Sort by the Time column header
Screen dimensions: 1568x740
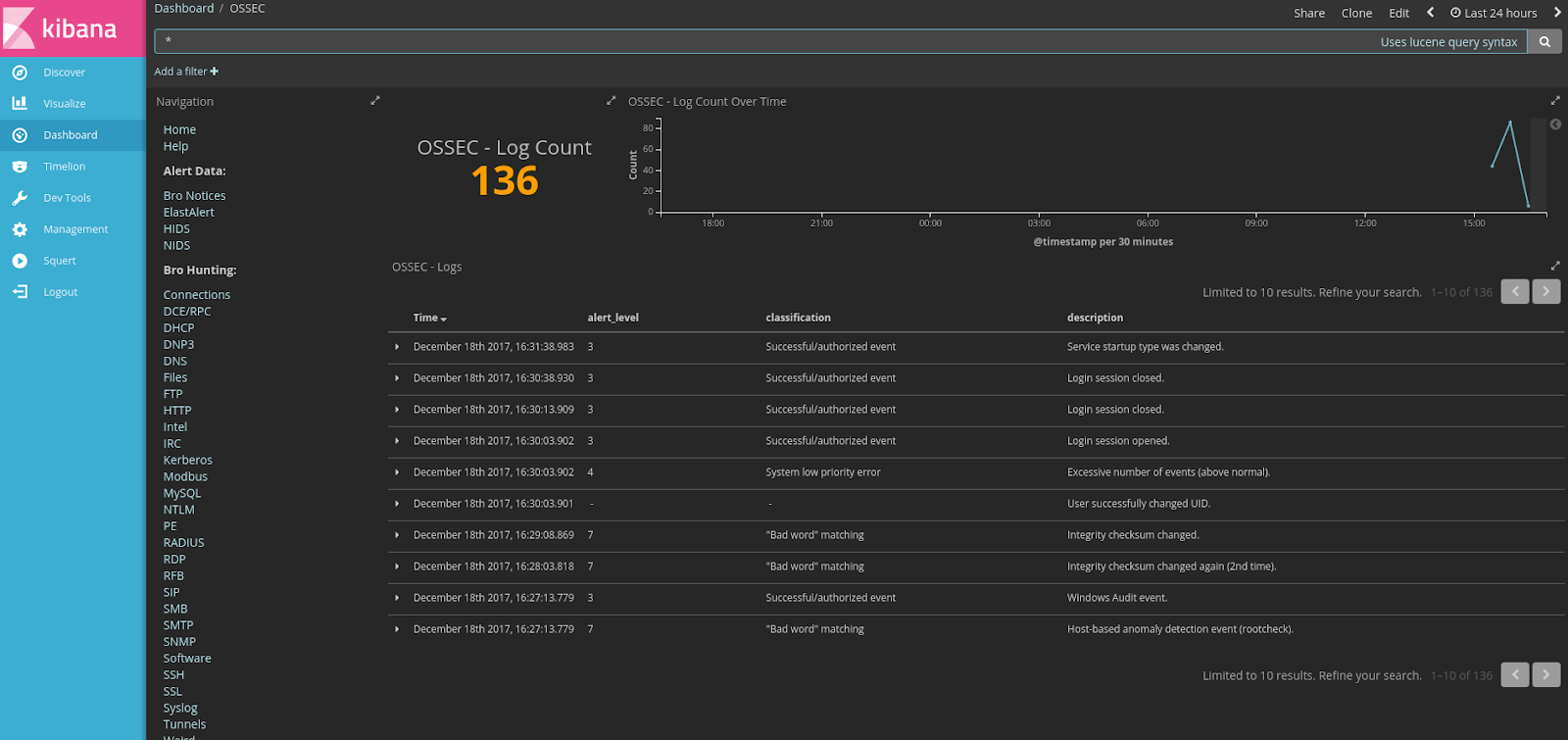tap(429, 318)
